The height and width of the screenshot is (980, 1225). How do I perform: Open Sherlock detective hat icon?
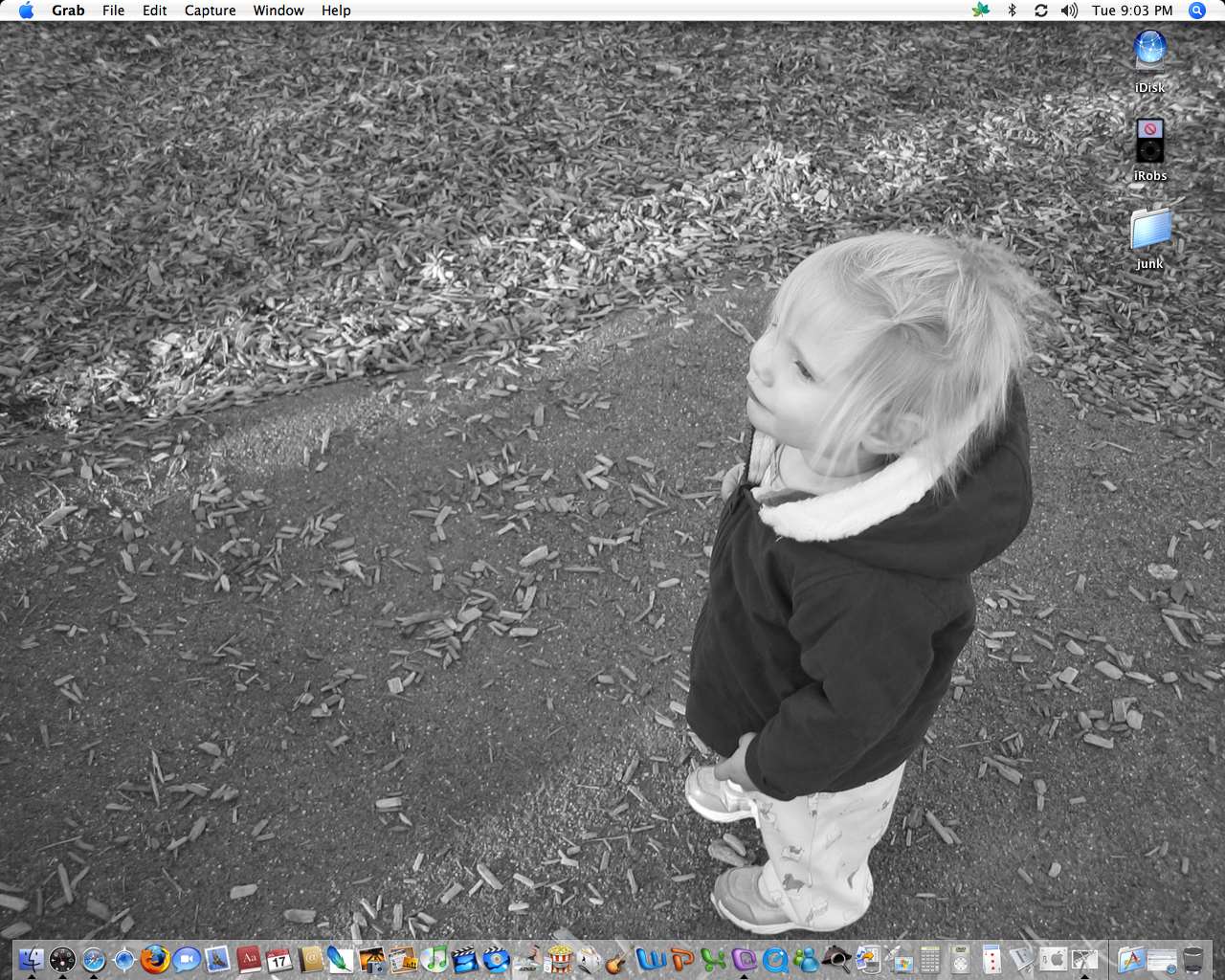pyautogui.click(x=838, y=959)
